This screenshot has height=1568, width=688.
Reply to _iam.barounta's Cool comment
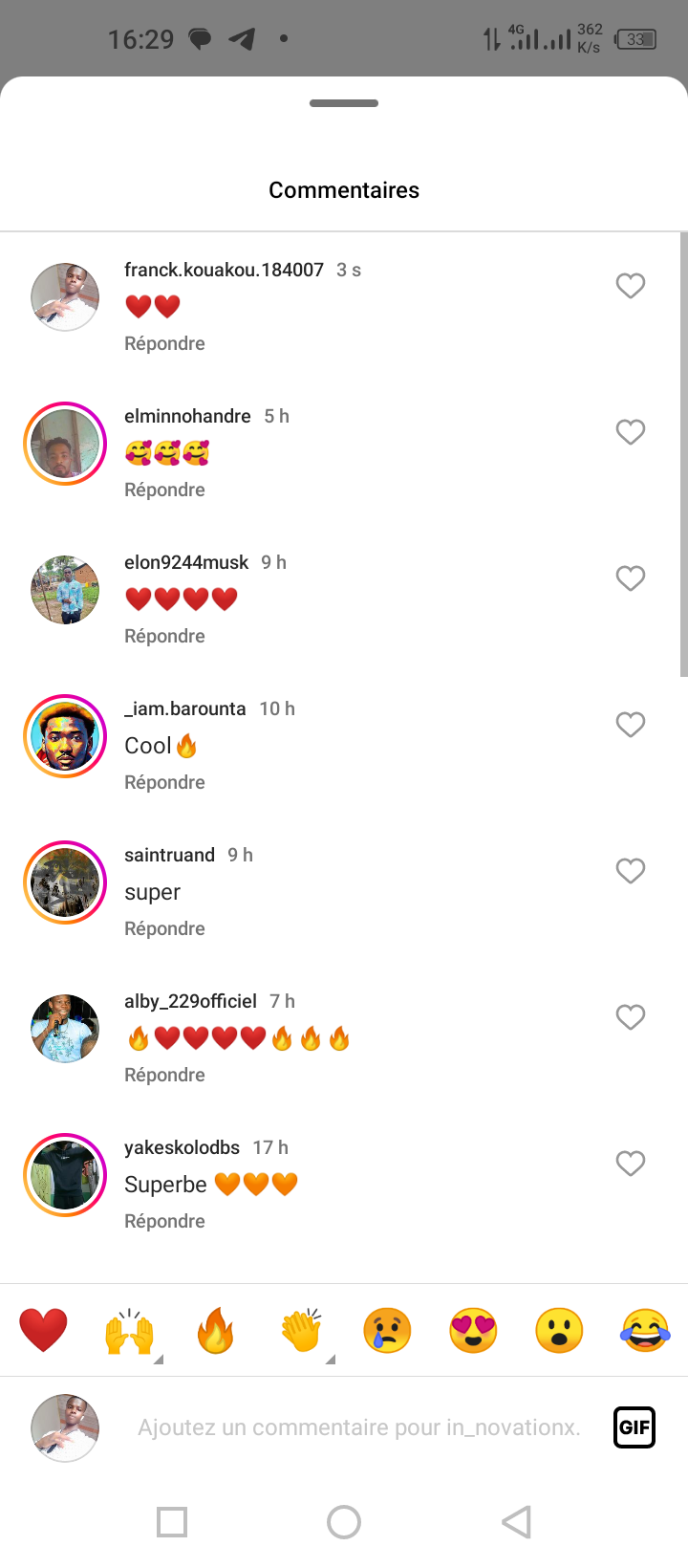[x=164, y=782]
